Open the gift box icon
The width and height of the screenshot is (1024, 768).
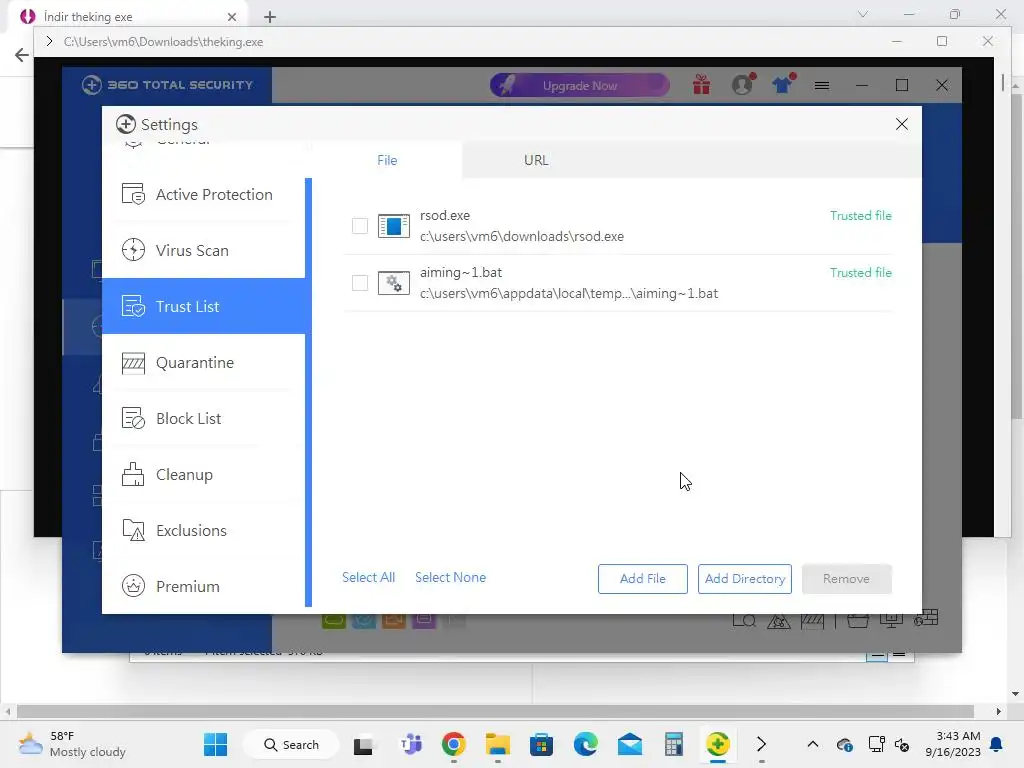(x=702, y=84)
